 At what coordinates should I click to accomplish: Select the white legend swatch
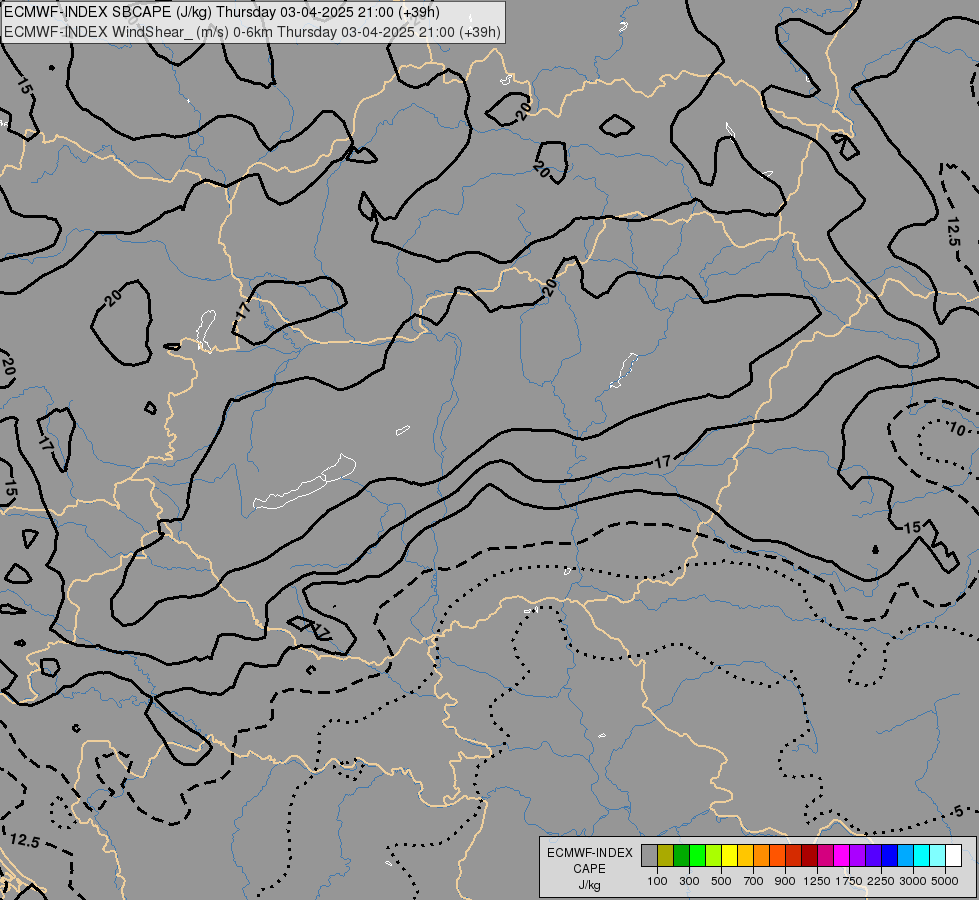click(x=953, y=855)
